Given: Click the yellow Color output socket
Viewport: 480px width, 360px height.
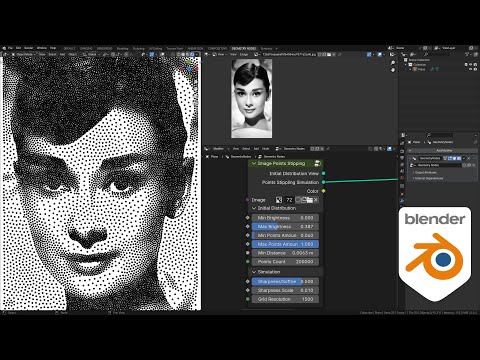Looking at the screenshot, I should [x=323, y=191].
